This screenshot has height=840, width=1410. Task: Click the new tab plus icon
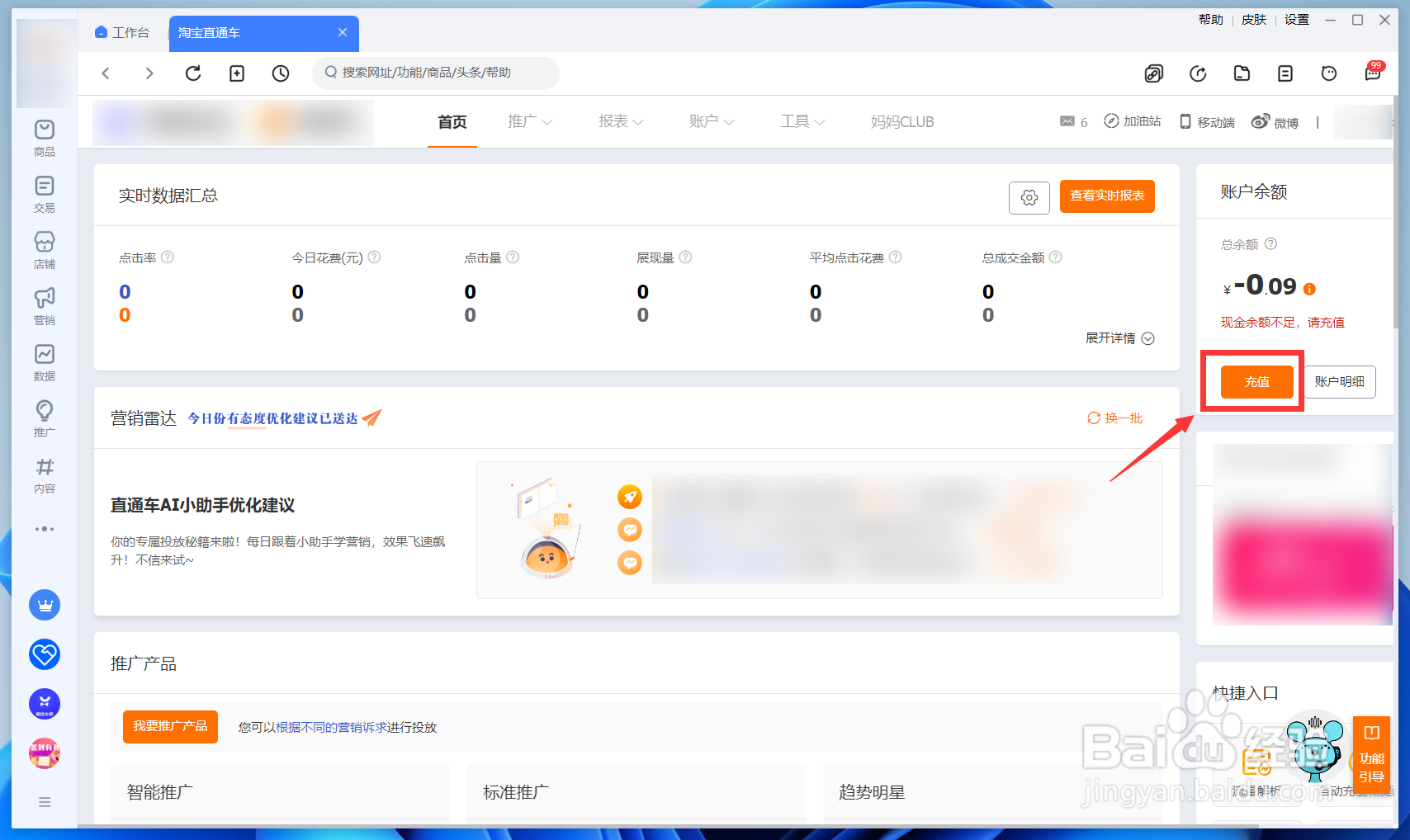237,73
